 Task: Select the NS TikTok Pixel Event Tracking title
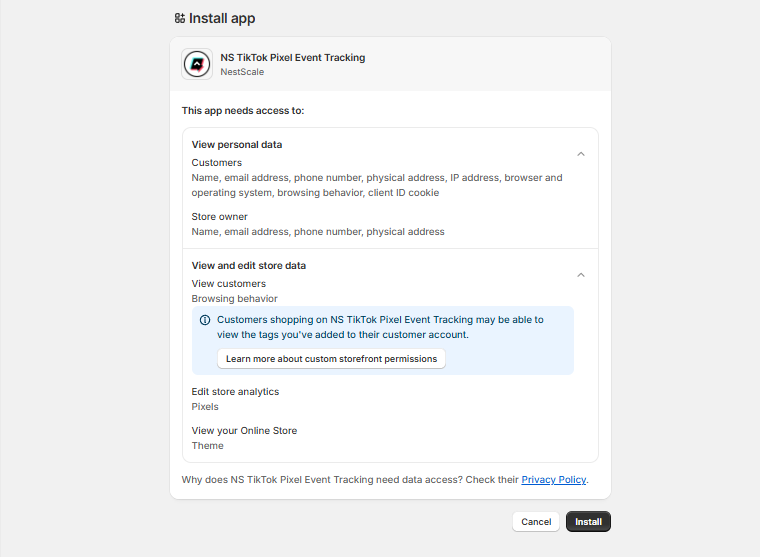click(x=293, y=58)
